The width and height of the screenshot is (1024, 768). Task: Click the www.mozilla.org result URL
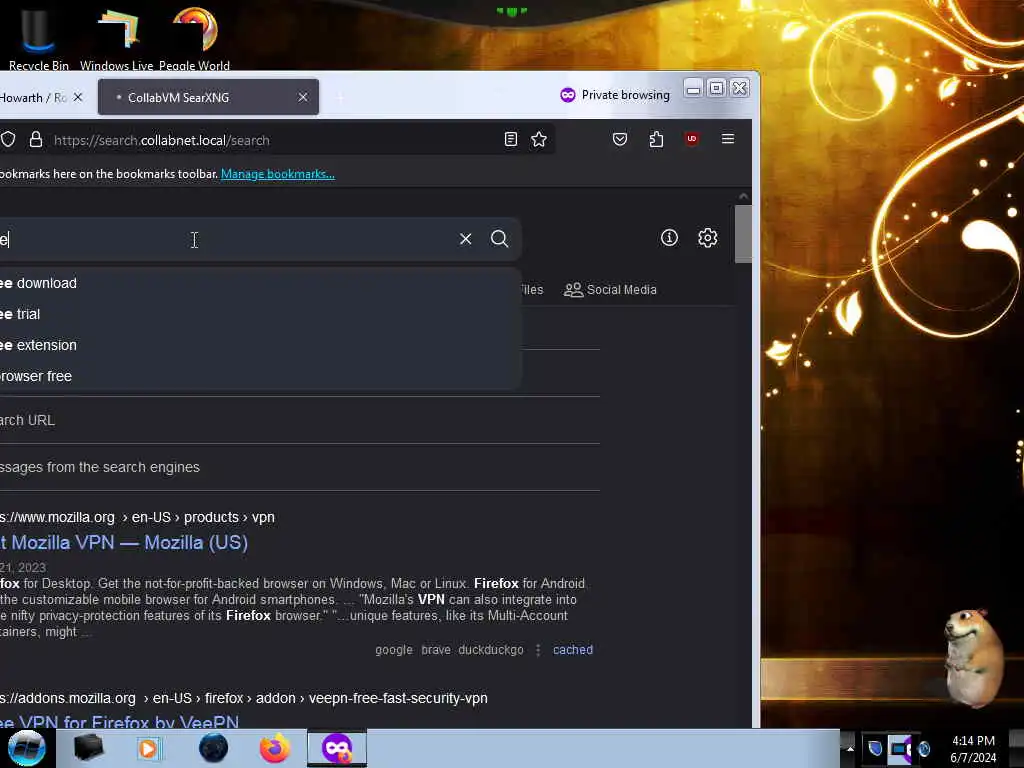click(x=137, y=517)
